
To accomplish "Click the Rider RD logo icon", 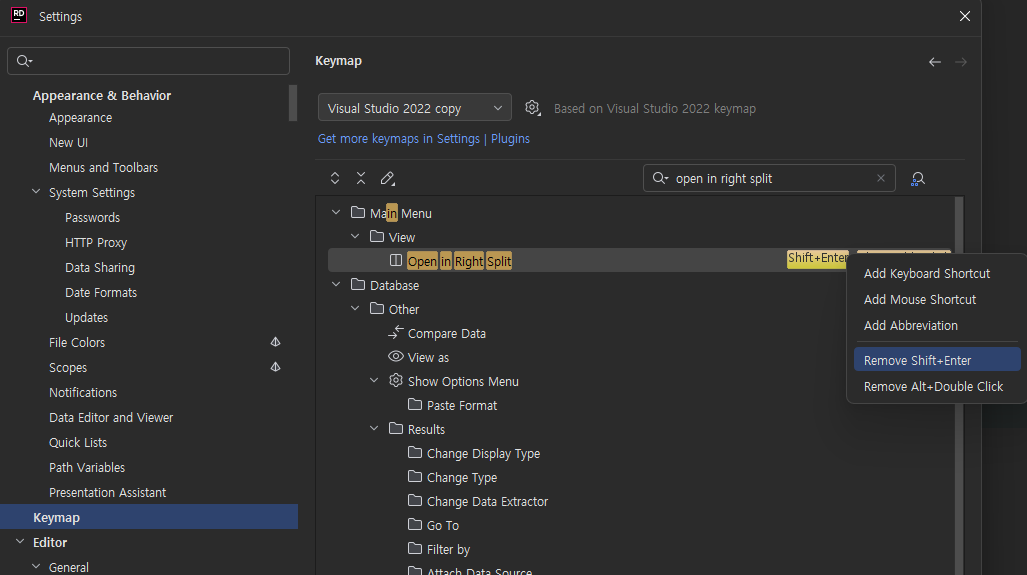I will 19,15.
